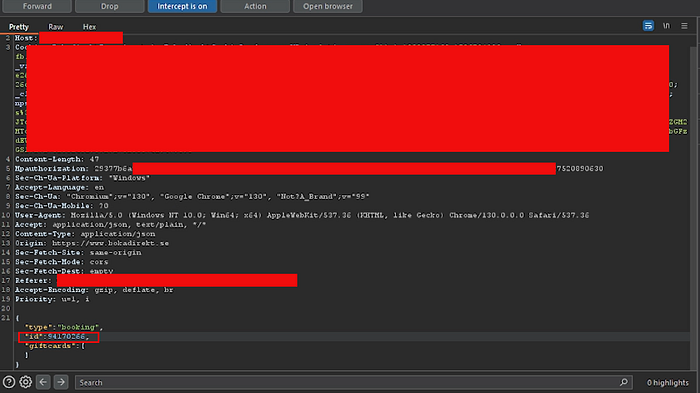Click the magnifier icon in search box
Image resolution: width=700 pixels, height=393 pixels.
(x=624, y=382)
